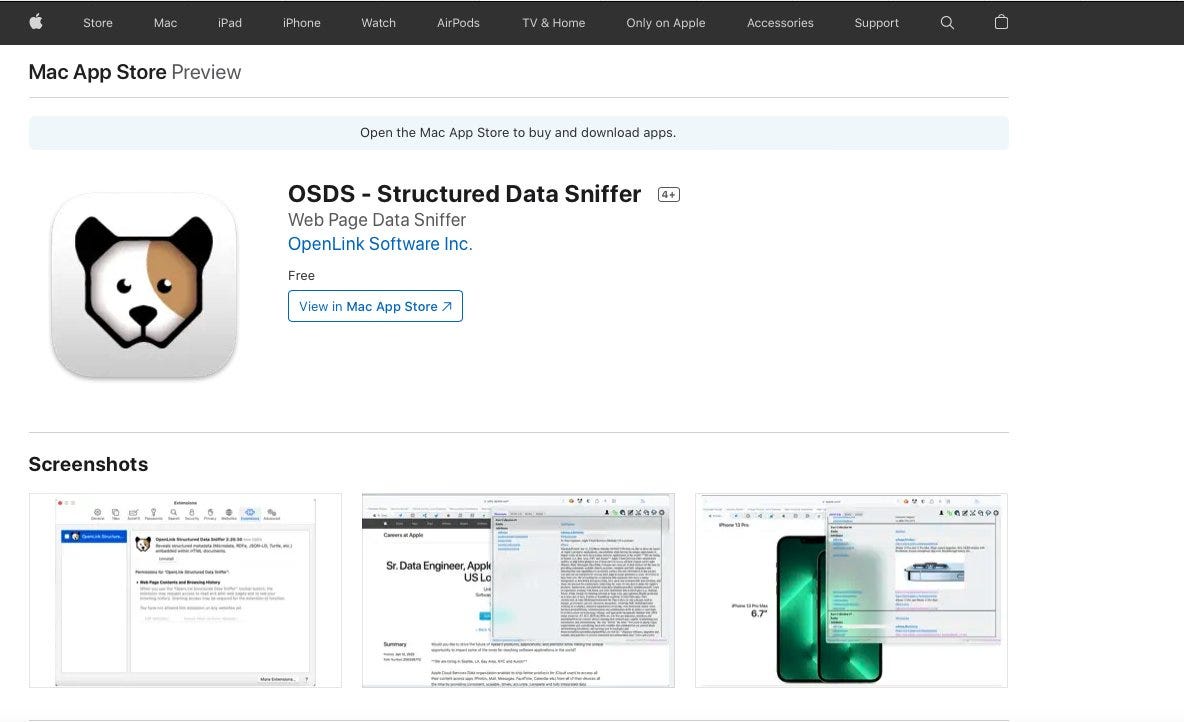Open the Watch menu item
The height and width of the screenshot is (722, 1184).
coord(378,23)
